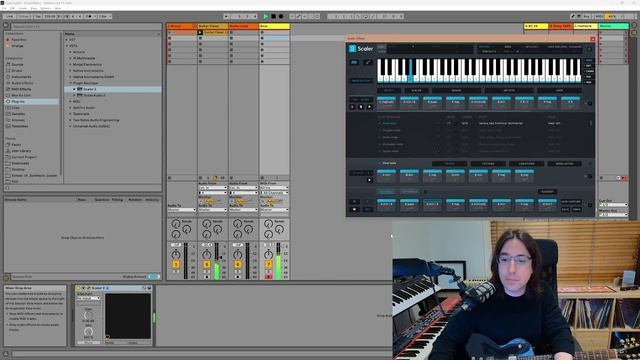
Task: Click the Tap tempo button
Action: (38, 16)
